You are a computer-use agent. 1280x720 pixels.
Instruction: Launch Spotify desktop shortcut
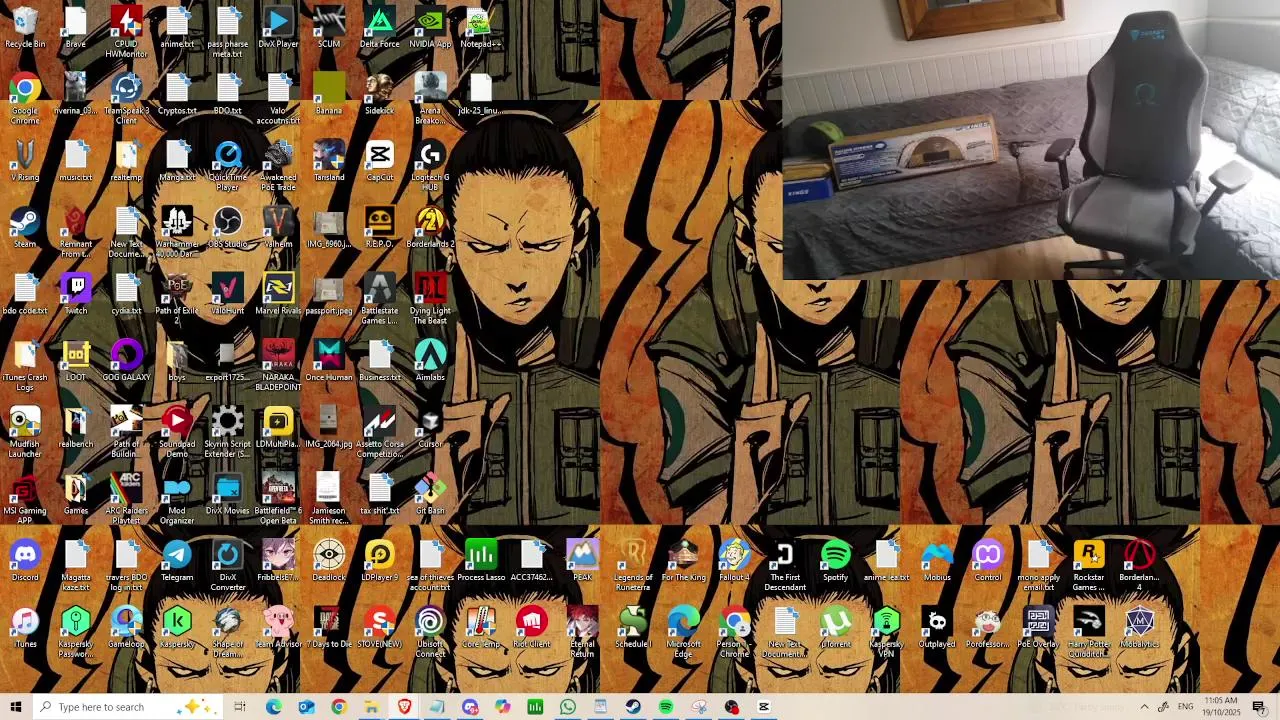pos(835,562)
